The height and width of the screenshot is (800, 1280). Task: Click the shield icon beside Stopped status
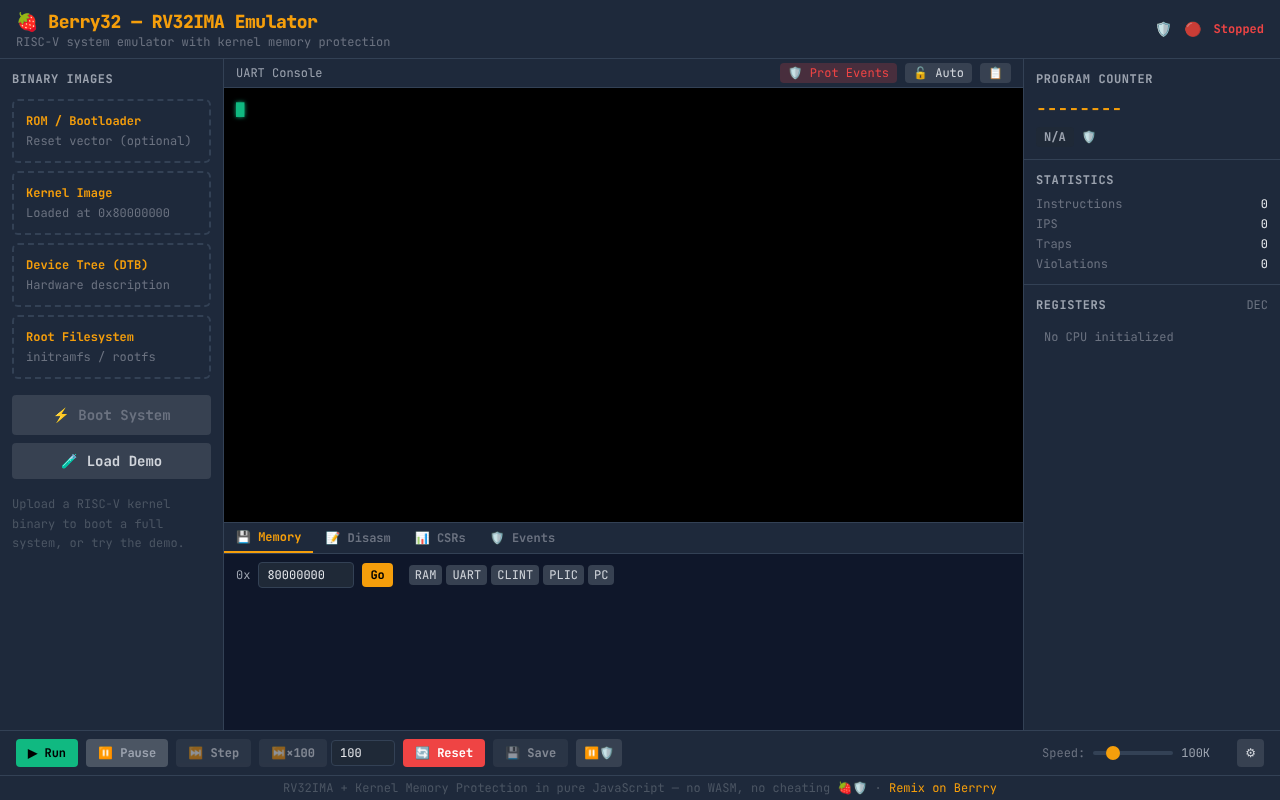click(x=1163, y=29)
